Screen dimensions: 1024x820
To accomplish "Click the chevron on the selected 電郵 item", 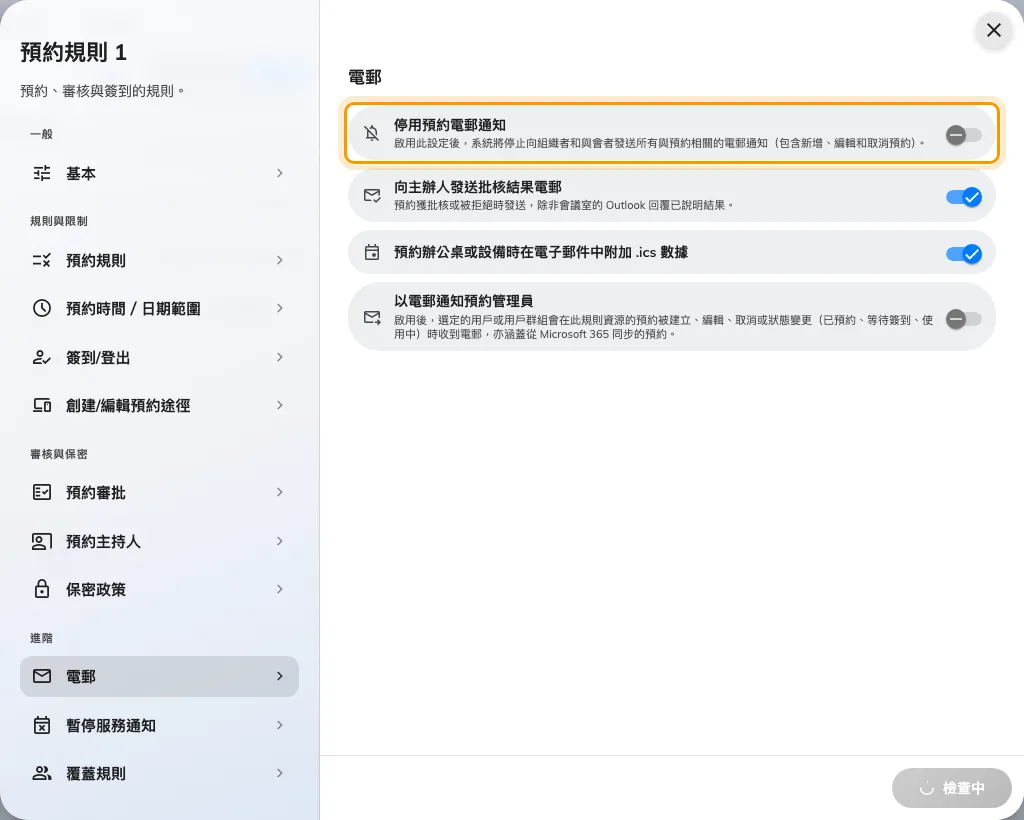I will coord(280,676).
